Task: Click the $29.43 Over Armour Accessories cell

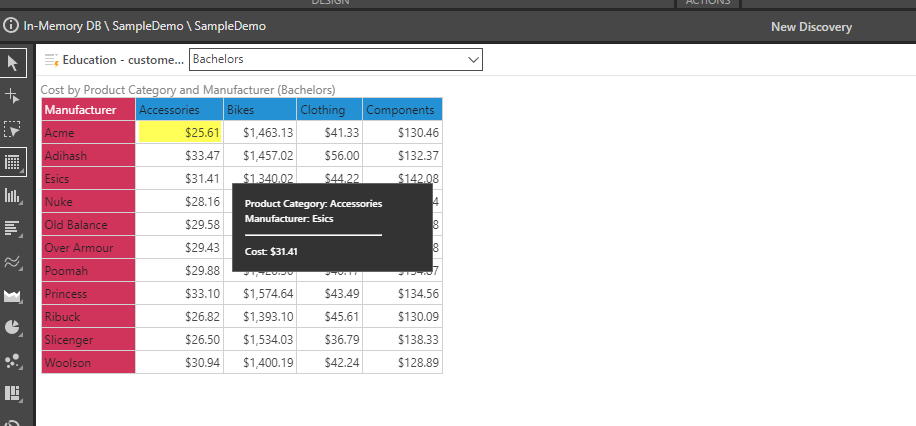Action: coord(180,248)
